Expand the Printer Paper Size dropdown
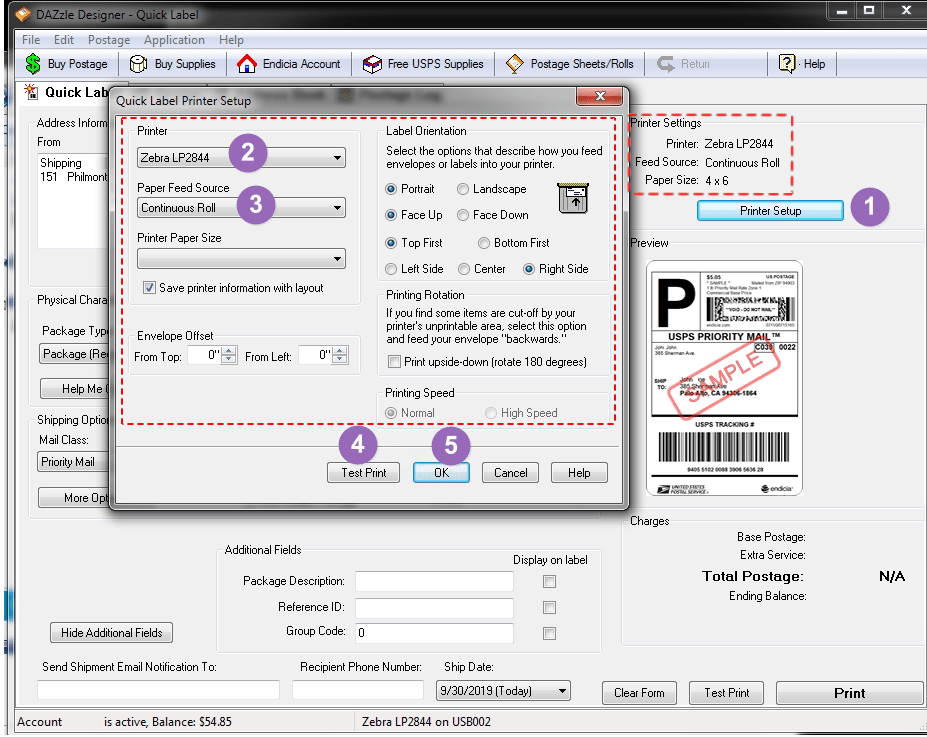The width and height of the screenshot is (927, 737). 339,259
